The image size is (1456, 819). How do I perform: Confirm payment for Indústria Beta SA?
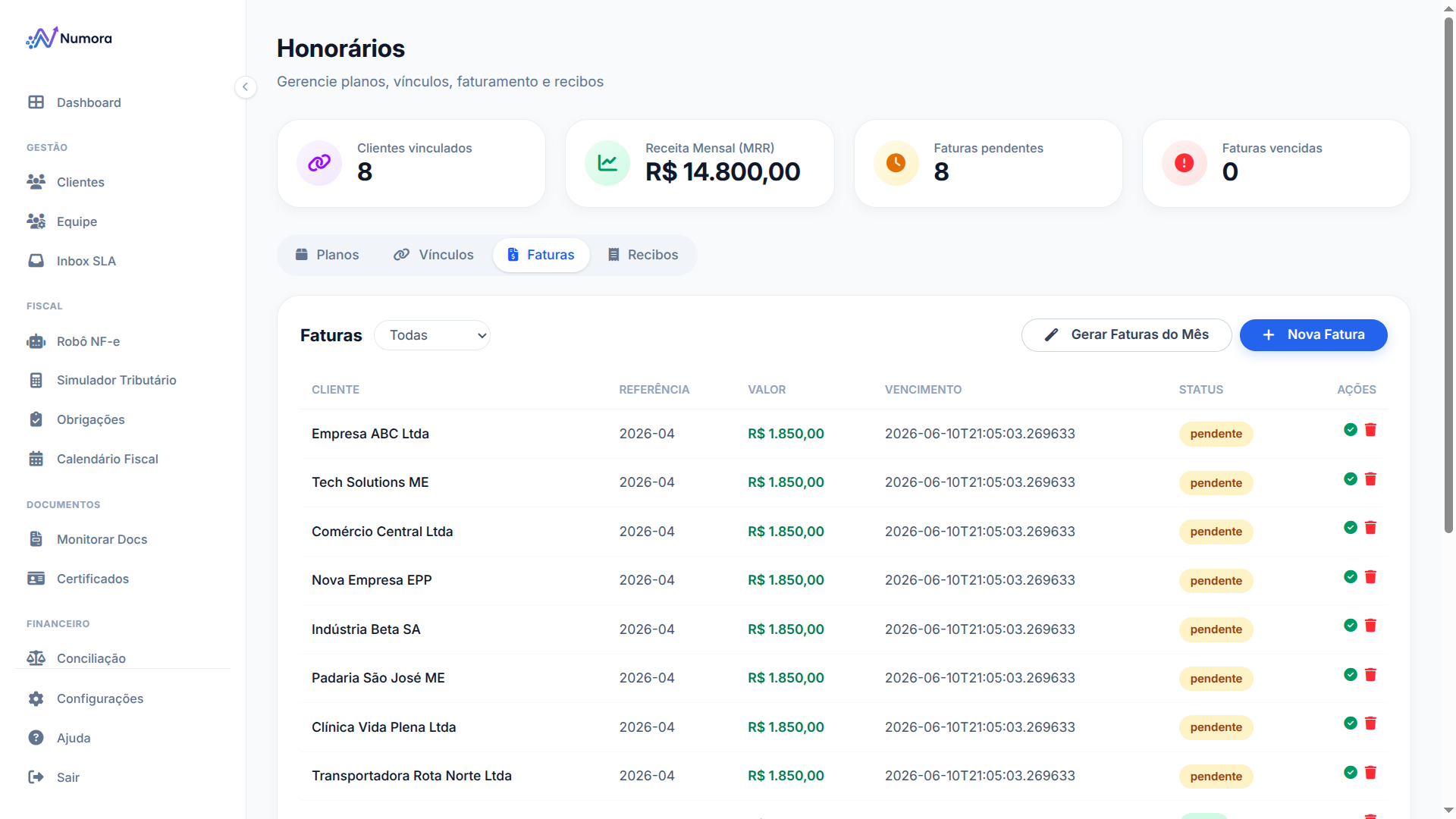point(1350,626)
